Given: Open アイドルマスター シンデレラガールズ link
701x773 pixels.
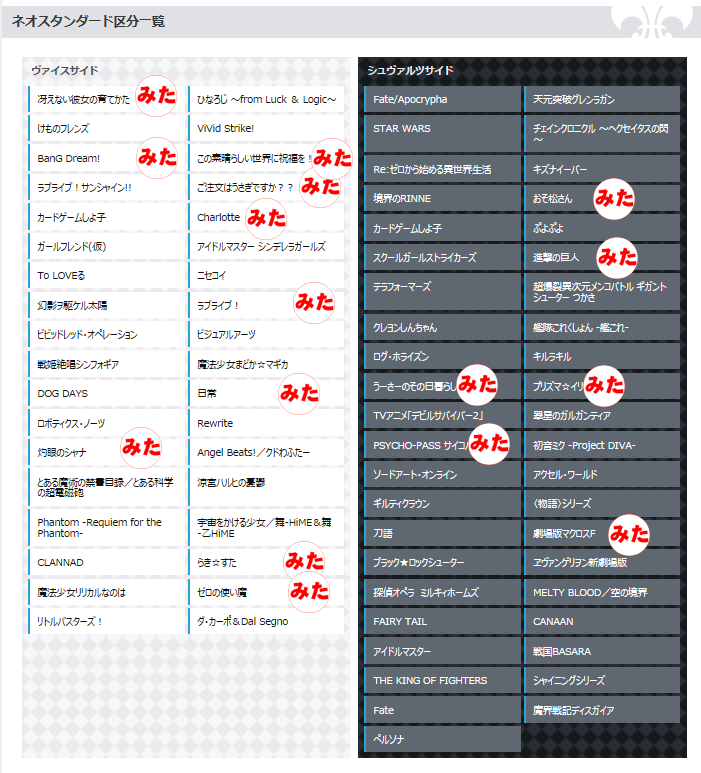Looking at the screenshot, I should [266, 246].
